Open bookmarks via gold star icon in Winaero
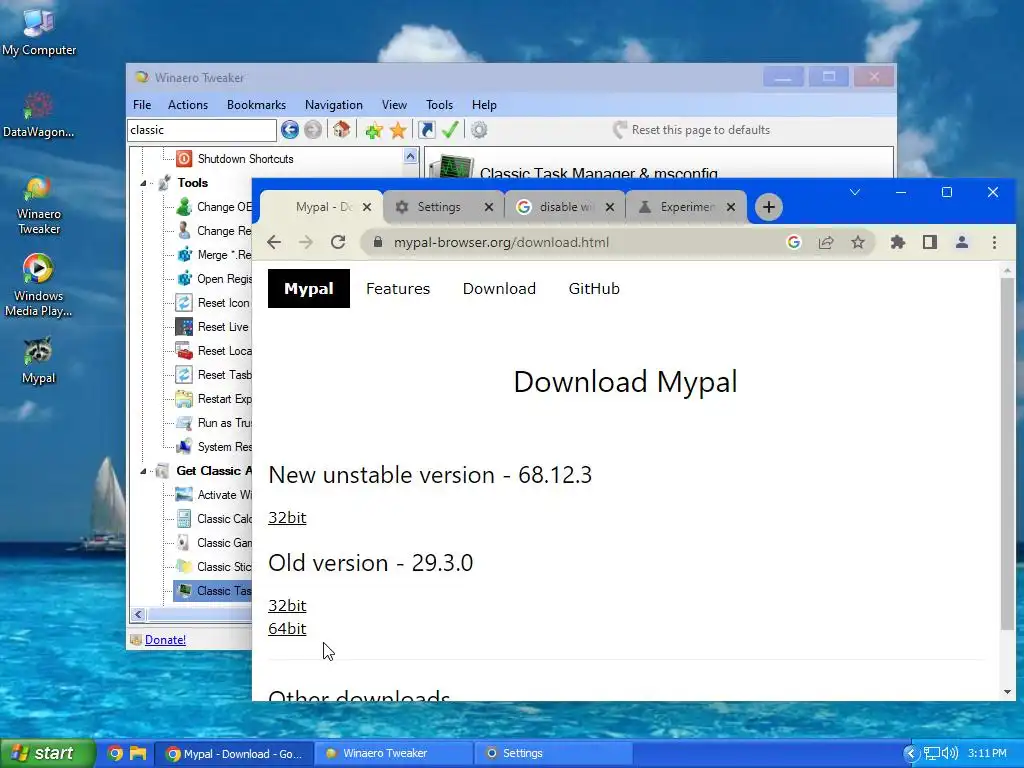This screenshot has width=1024, height=768. (x=398, y=130)
